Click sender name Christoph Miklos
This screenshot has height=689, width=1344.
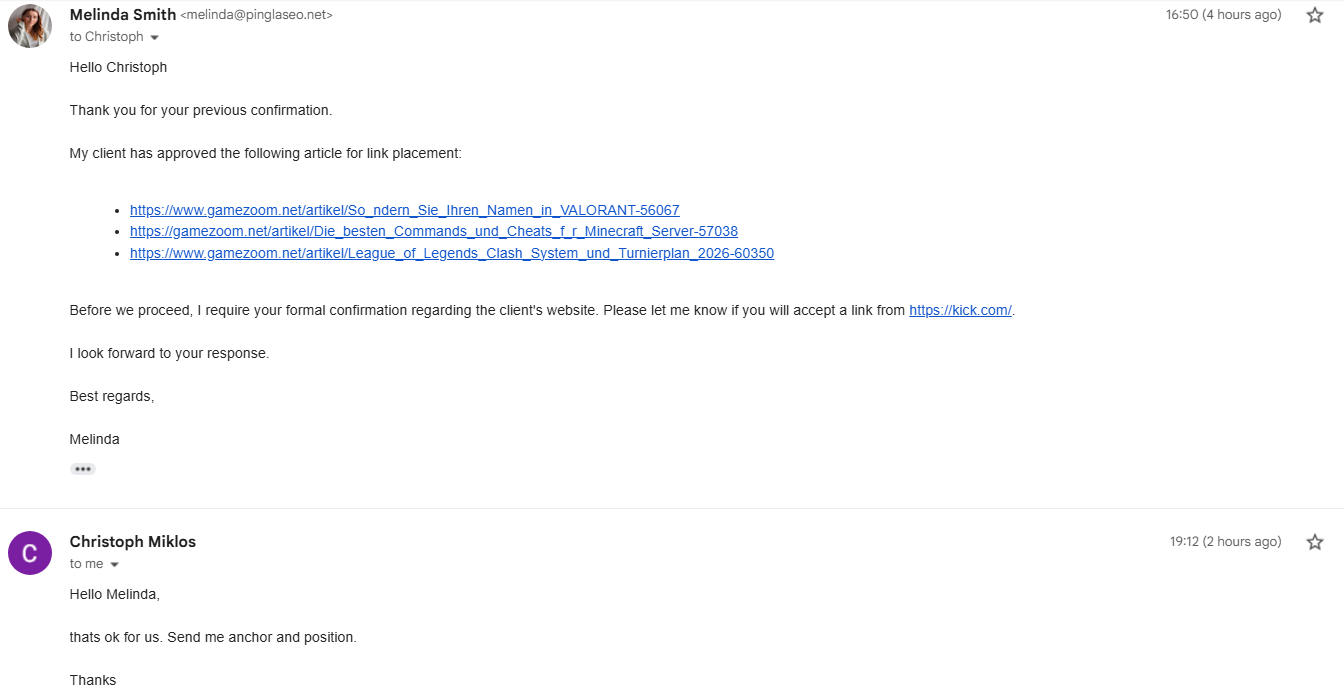(133, 542)
